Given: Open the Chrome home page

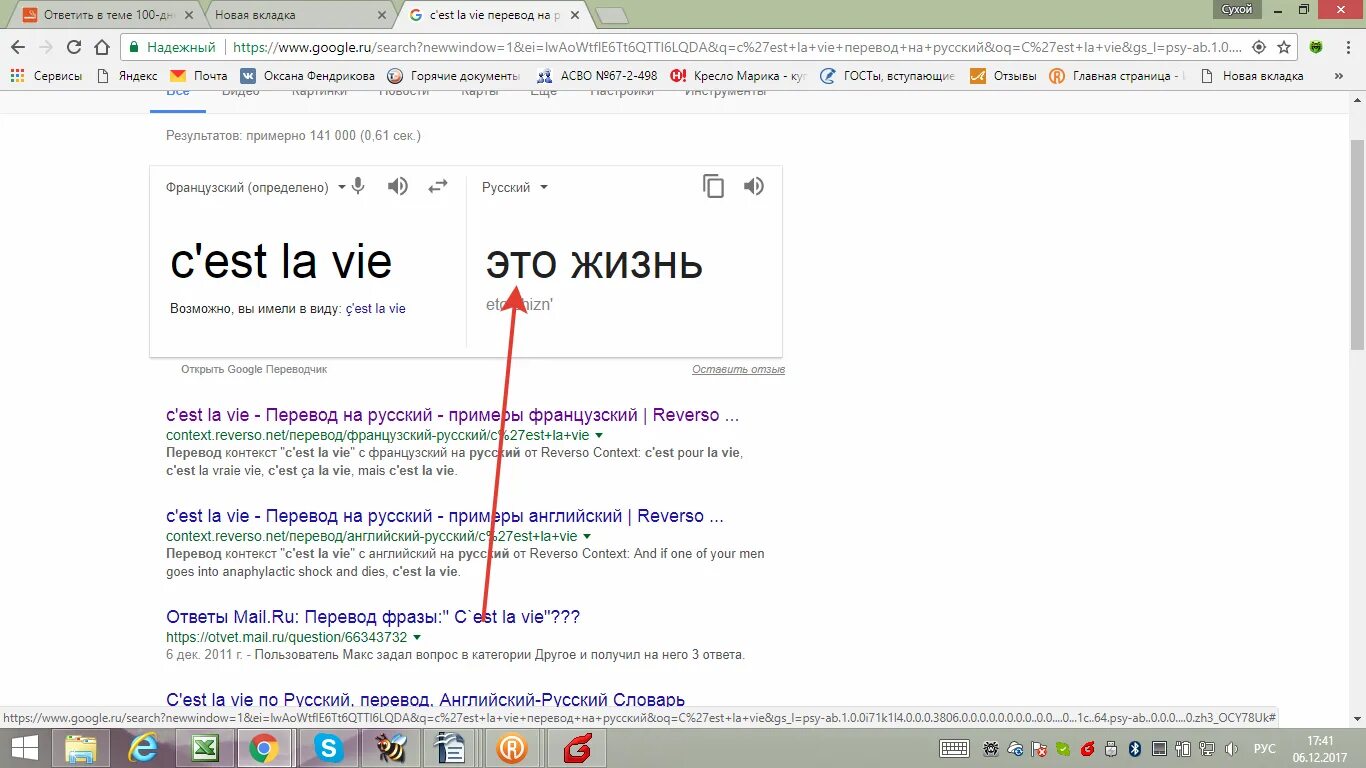Looking at the screenshot, I should click(101, 47).
